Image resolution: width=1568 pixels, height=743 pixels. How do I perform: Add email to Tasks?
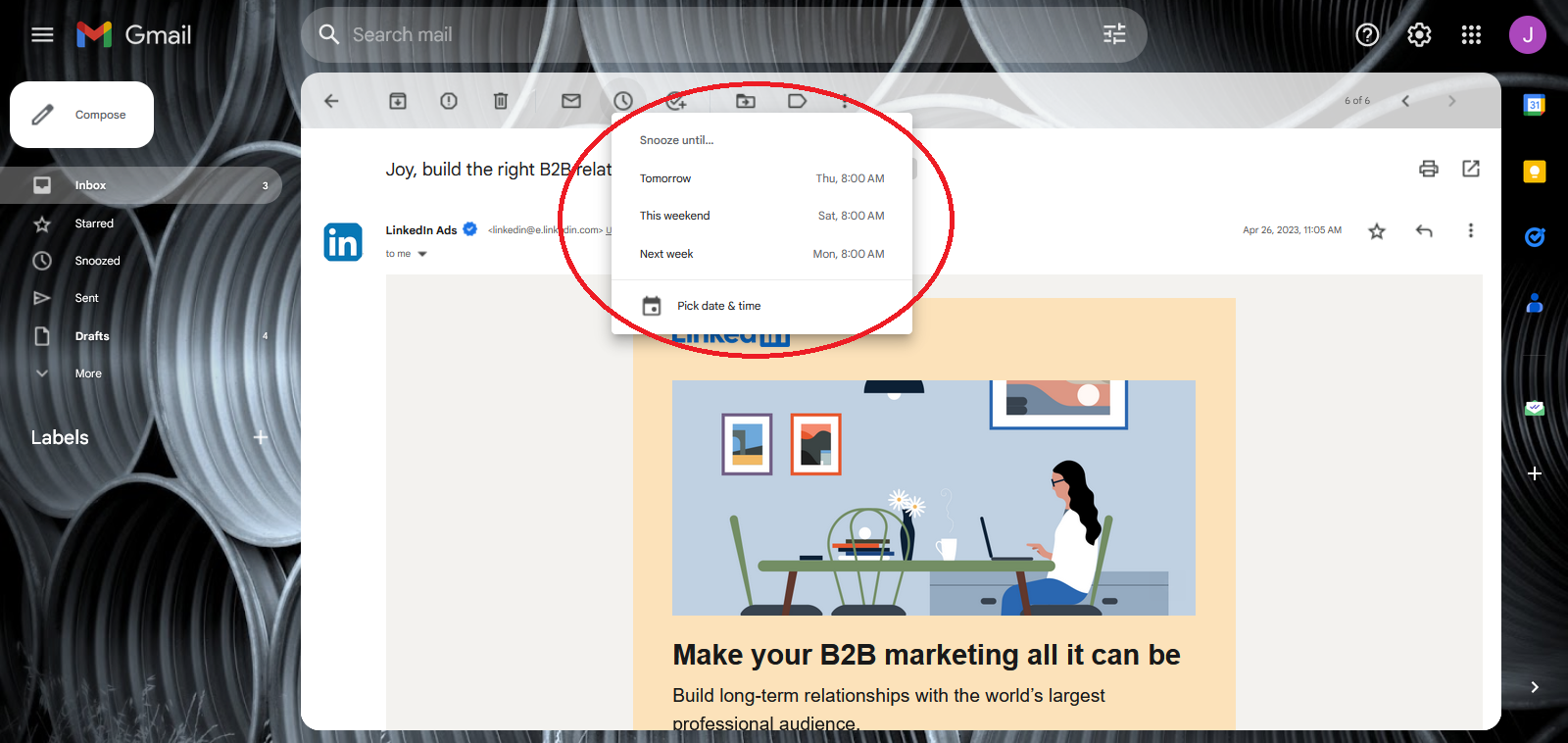pyautogui.click(x=675, y=101)
